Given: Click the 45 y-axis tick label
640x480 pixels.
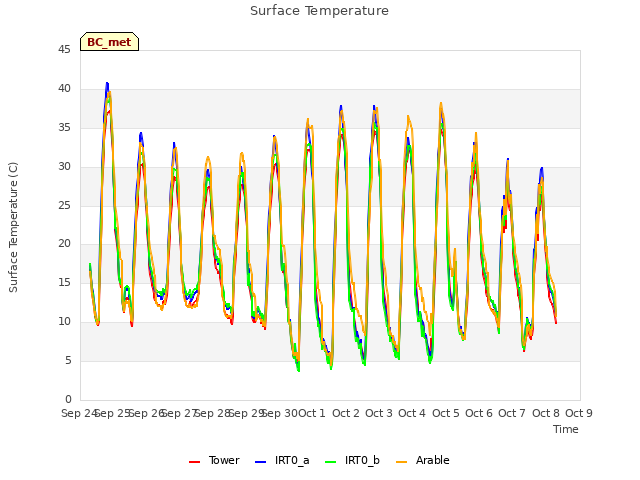Looking at the screenshot, I should click(x=64, y=50).
